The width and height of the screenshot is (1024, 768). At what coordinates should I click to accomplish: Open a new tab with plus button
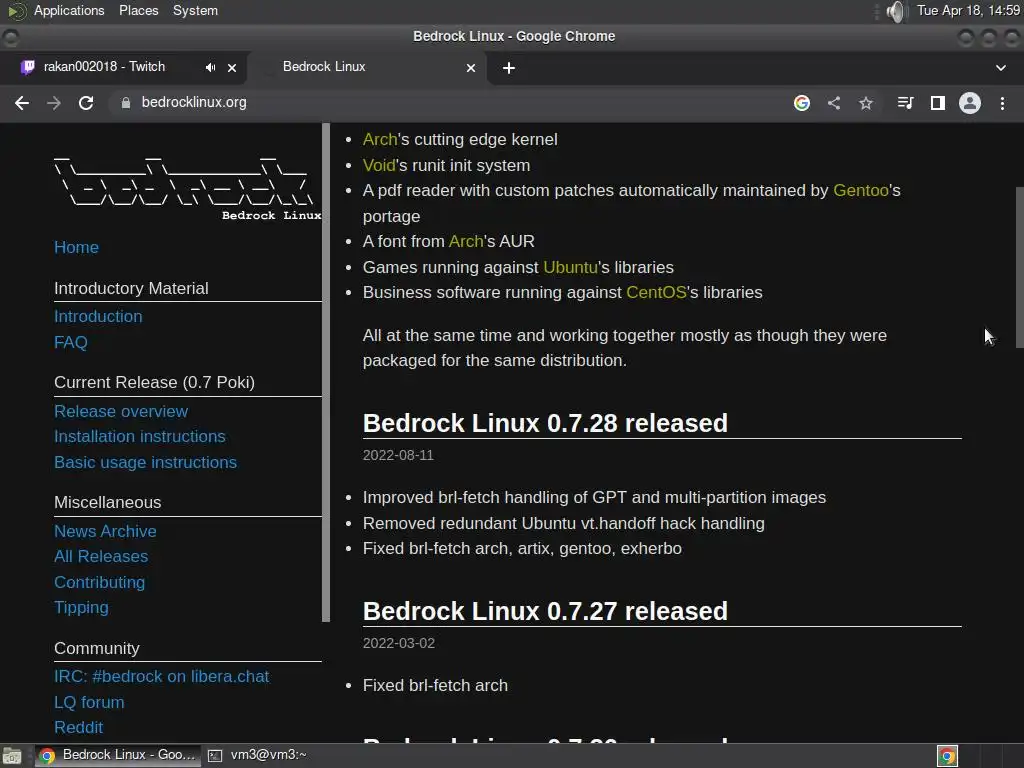click(509, 68)
